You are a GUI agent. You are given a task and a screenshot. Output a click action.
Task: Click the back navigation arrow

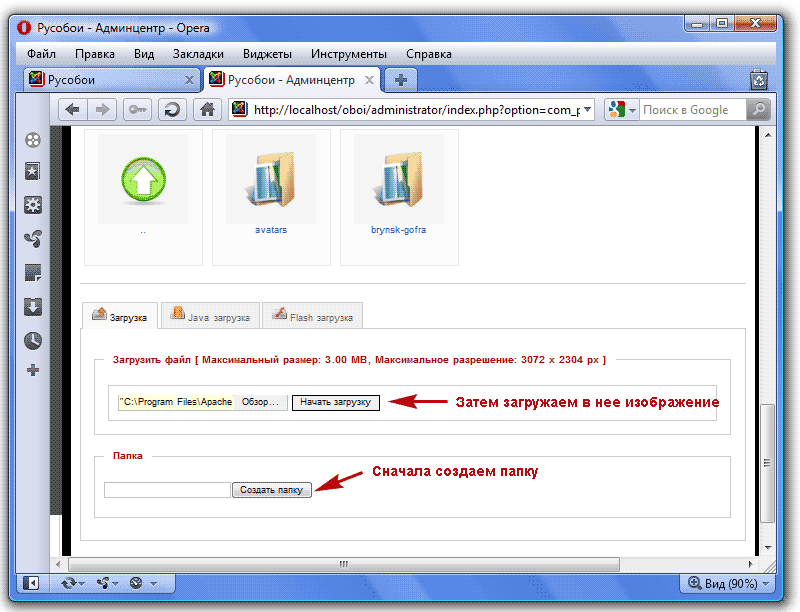point(72,110)
